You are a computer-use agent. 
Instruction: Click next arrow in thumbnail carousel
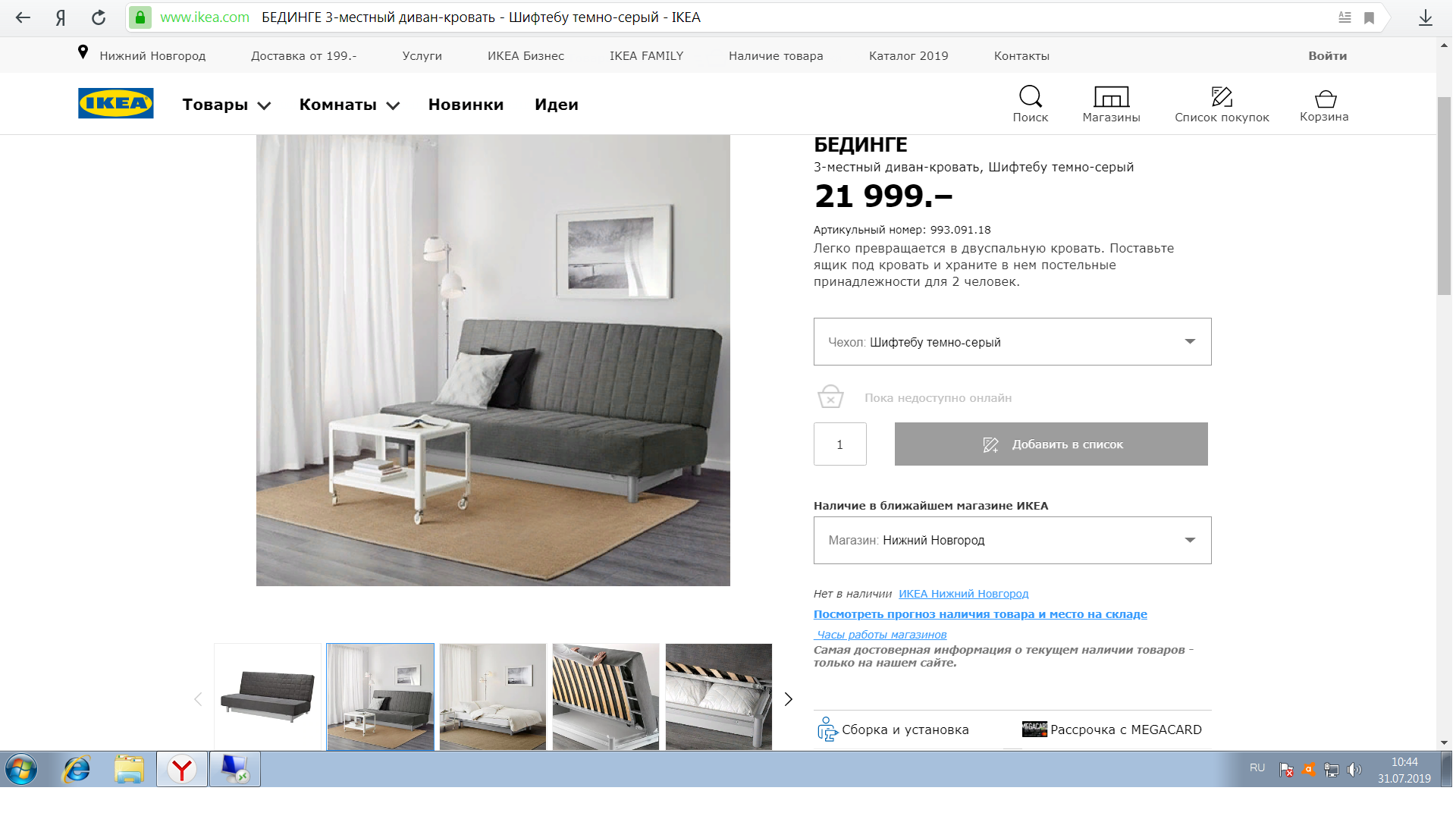788,699
